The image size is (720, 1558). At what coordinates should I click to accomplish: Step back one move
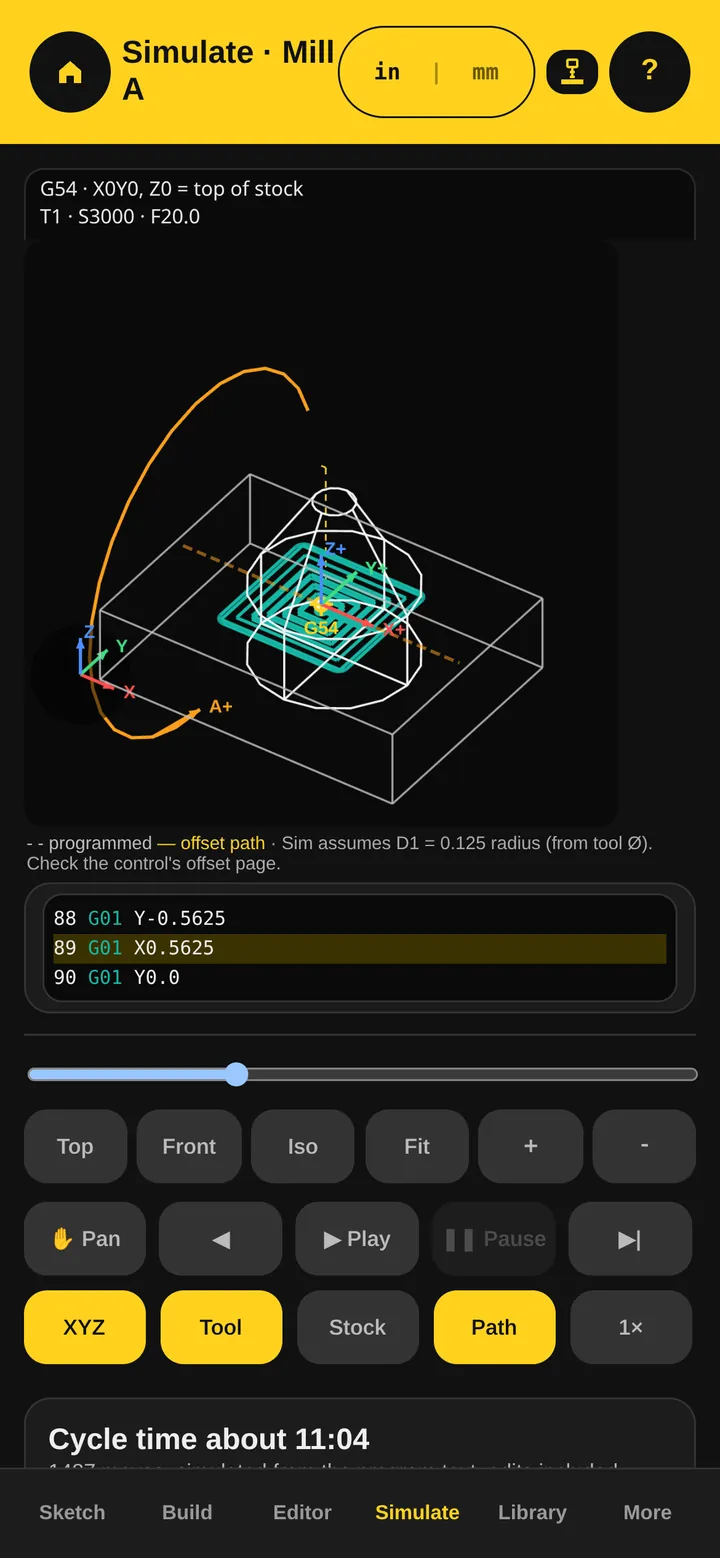tap(221, 1238)
